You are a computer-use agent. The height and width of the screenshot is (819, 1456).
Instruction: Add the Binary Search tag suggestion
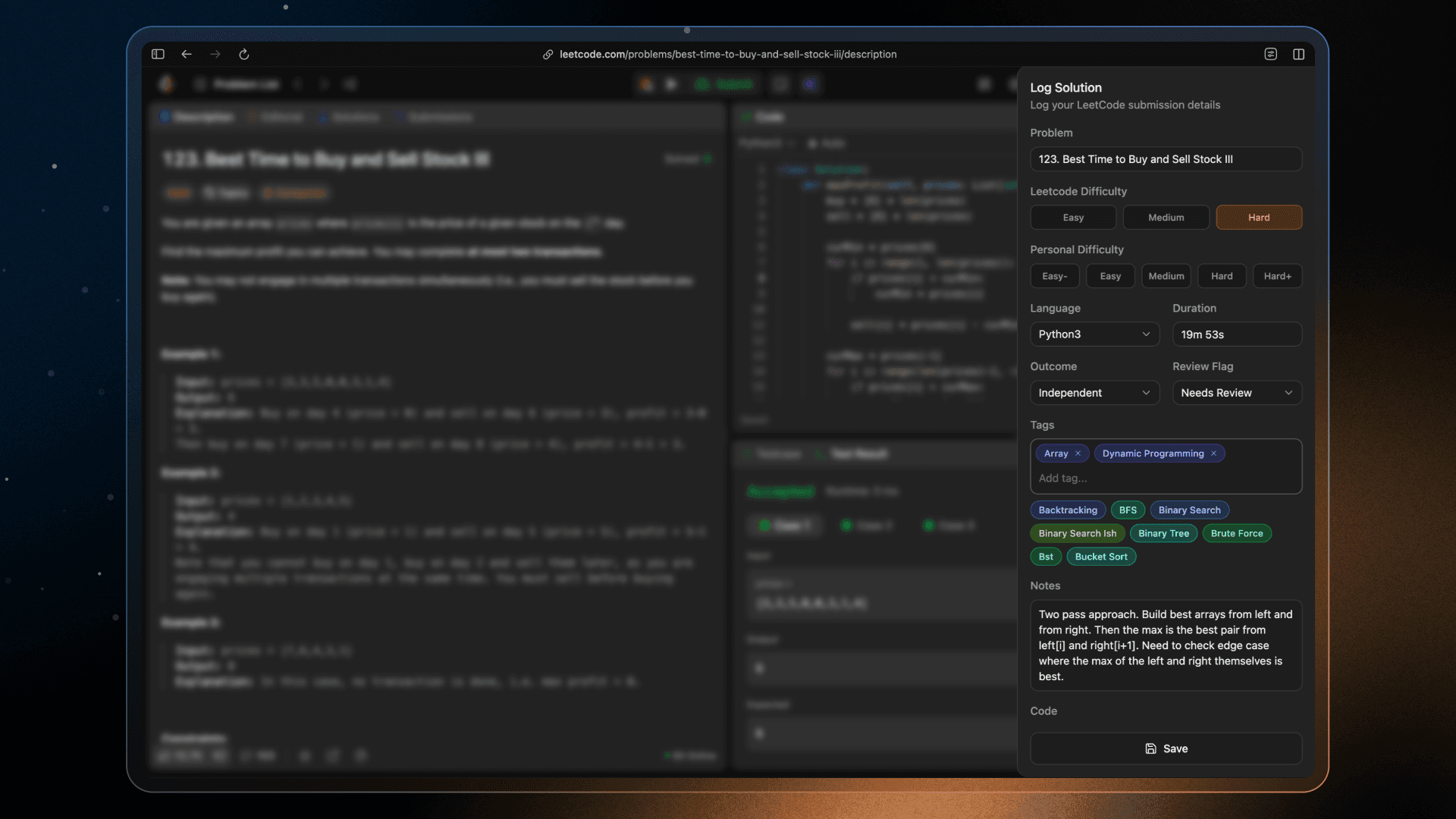click(1189, 510)
